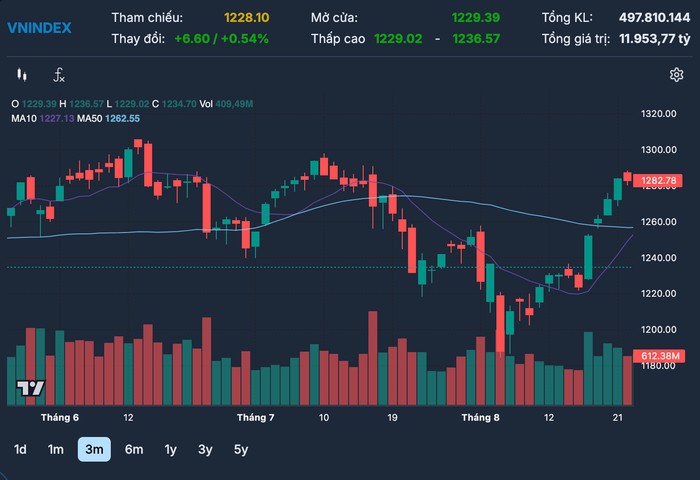Switch to the 3m time range
The height and width of the screenshot is (480, 700).
(x=94, y=449)
